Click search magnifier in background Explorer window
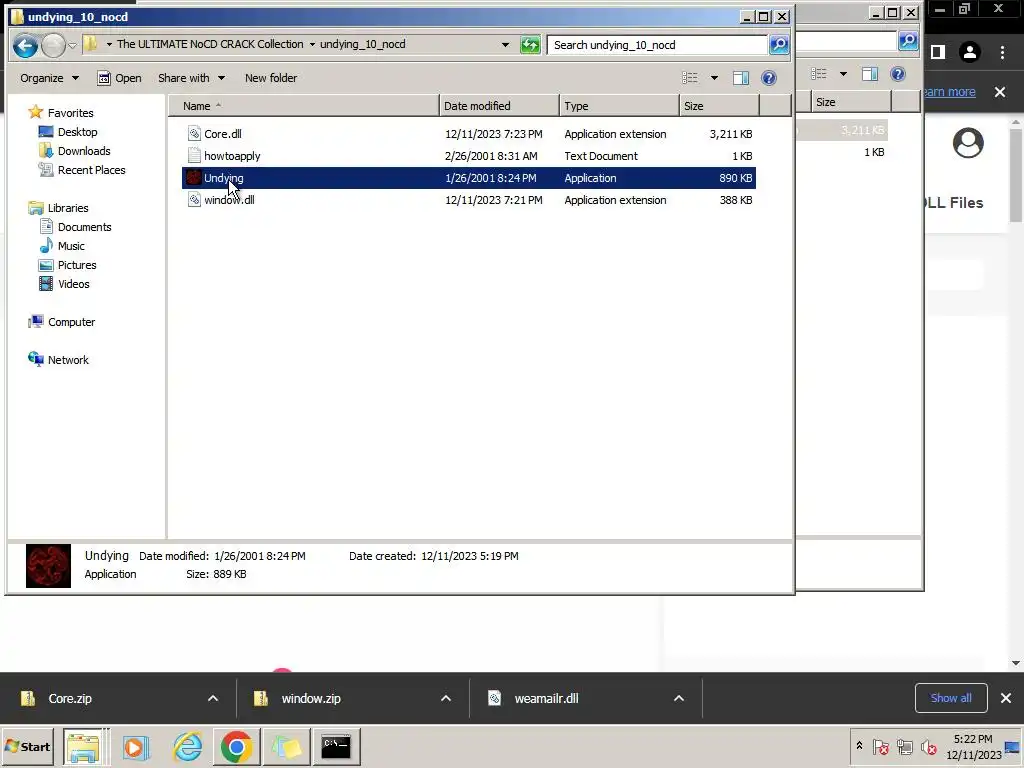The image size is (1024, 768). point(908,40)
